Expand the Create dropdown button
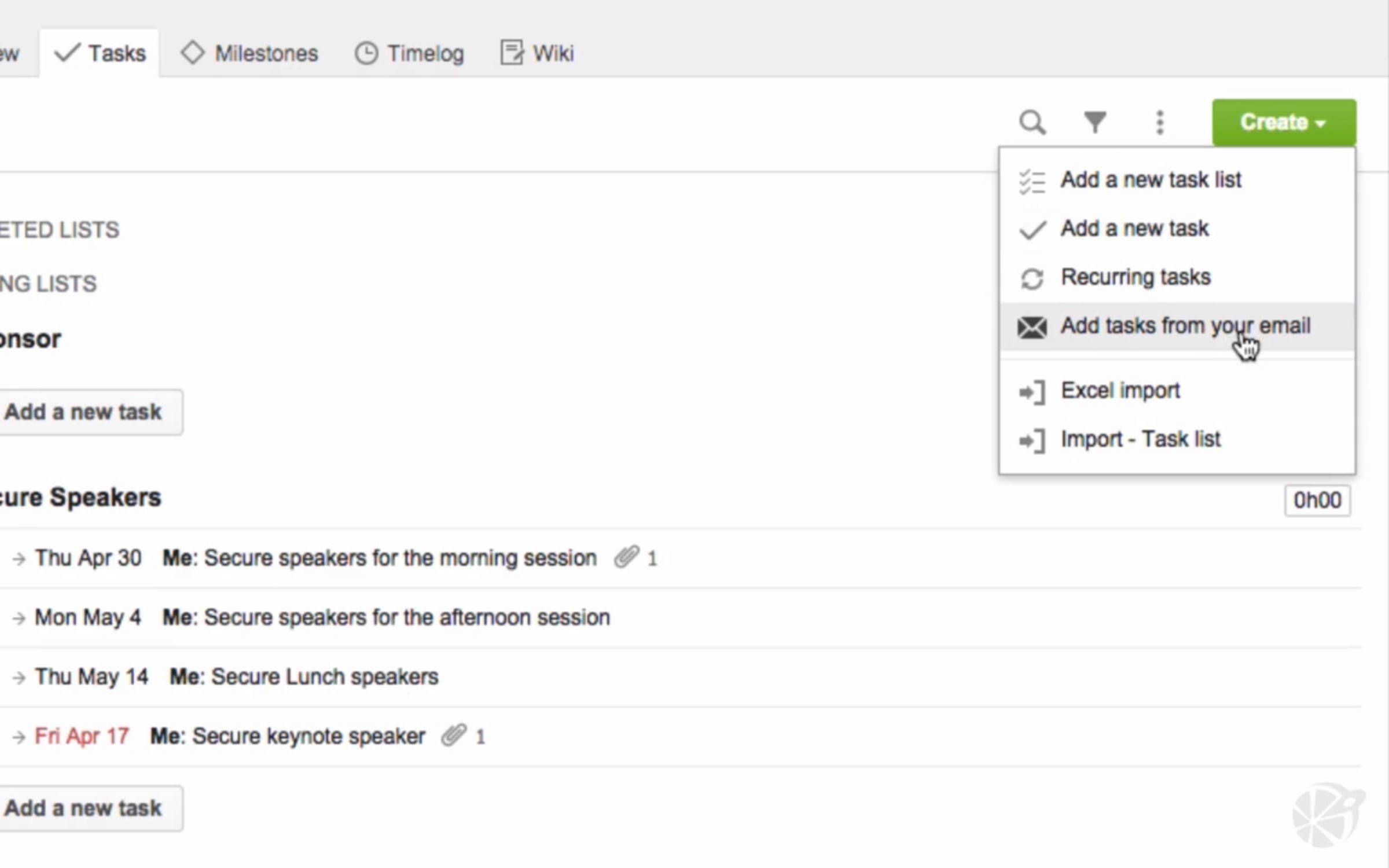The image size is (1389, 868). [x=1284, y=123]
